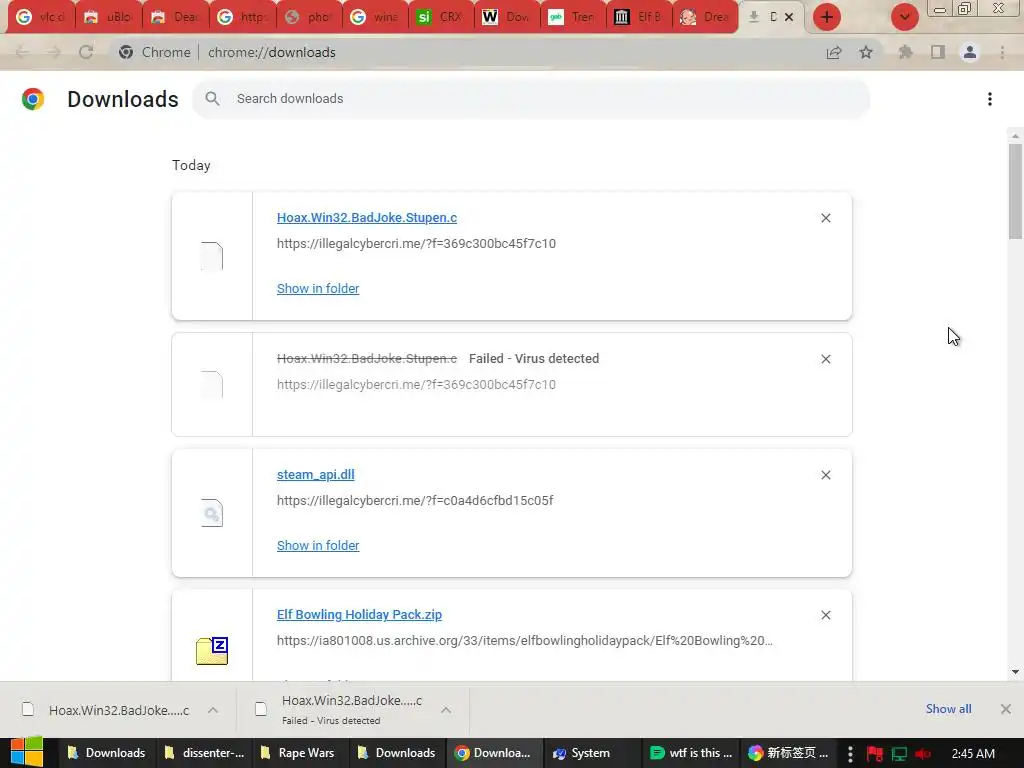The height and width of the screenshot is (768, 1024).
Task: Show steam_api.dll in folder
Action: [x=318, y=545]
